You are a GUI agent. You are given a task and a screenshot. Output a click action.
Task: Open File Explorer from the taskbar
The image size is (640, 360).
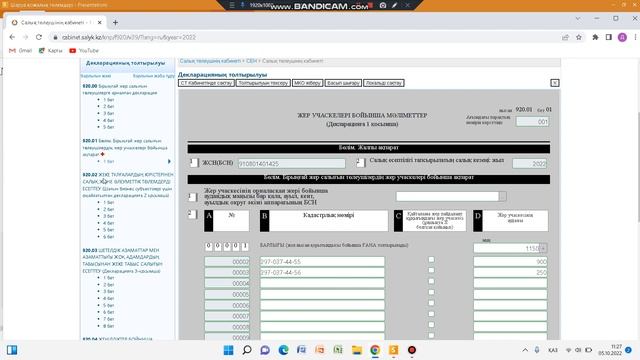(357, 350)
